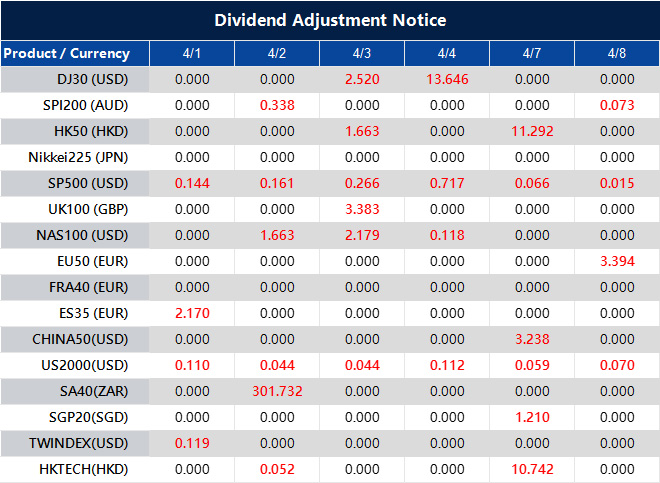Click the 4/8 date column header
The image size is (660, 483).
tap(617, 53)
